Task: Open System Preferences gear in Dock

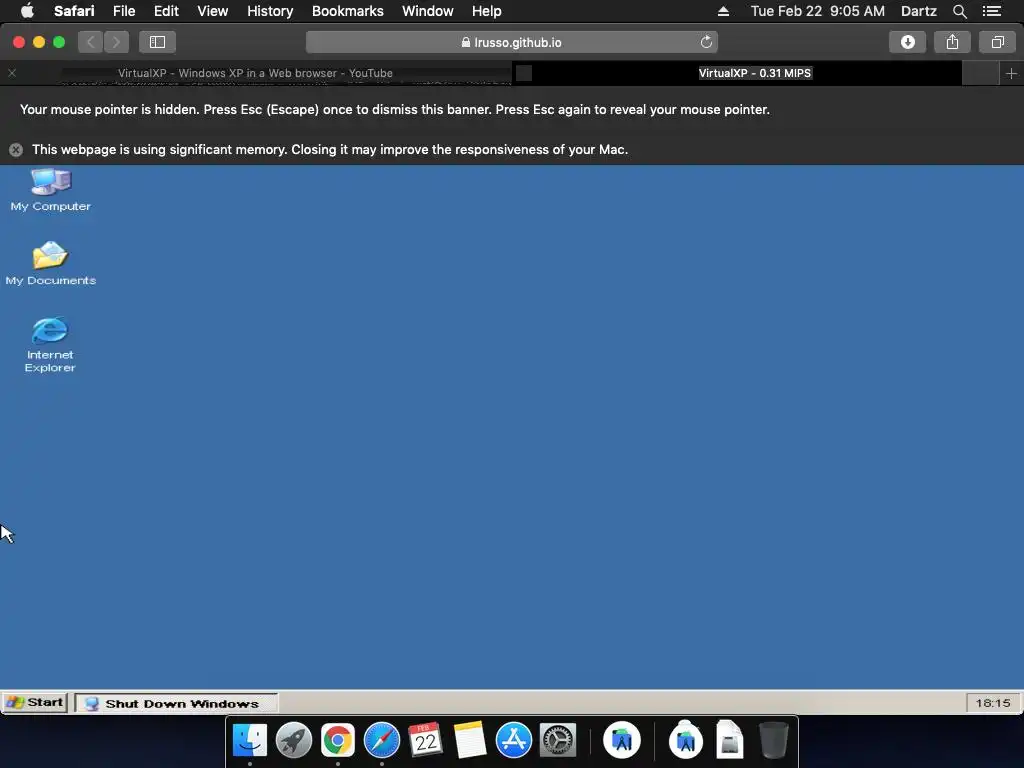Action: coord(558,740)
